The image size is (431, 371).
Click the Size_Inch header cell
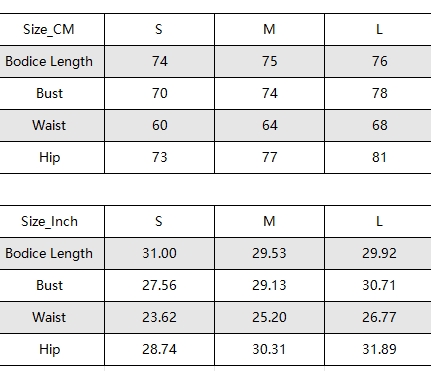(x=49, y=221)
